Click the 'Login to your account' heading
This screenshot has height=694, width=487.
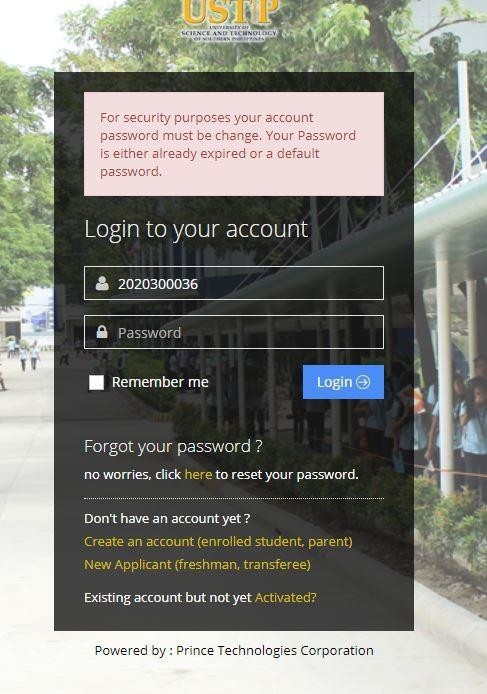196,229
